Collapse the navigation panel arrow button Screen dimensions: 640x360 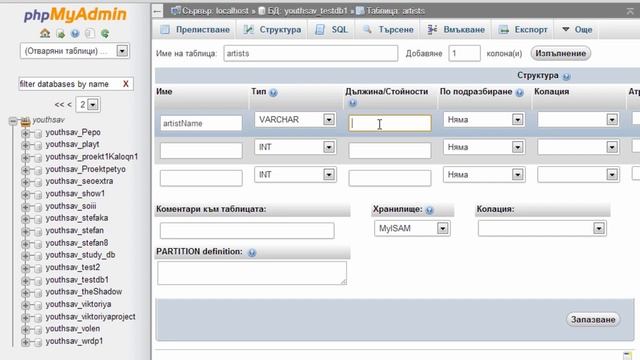point(158,11)
